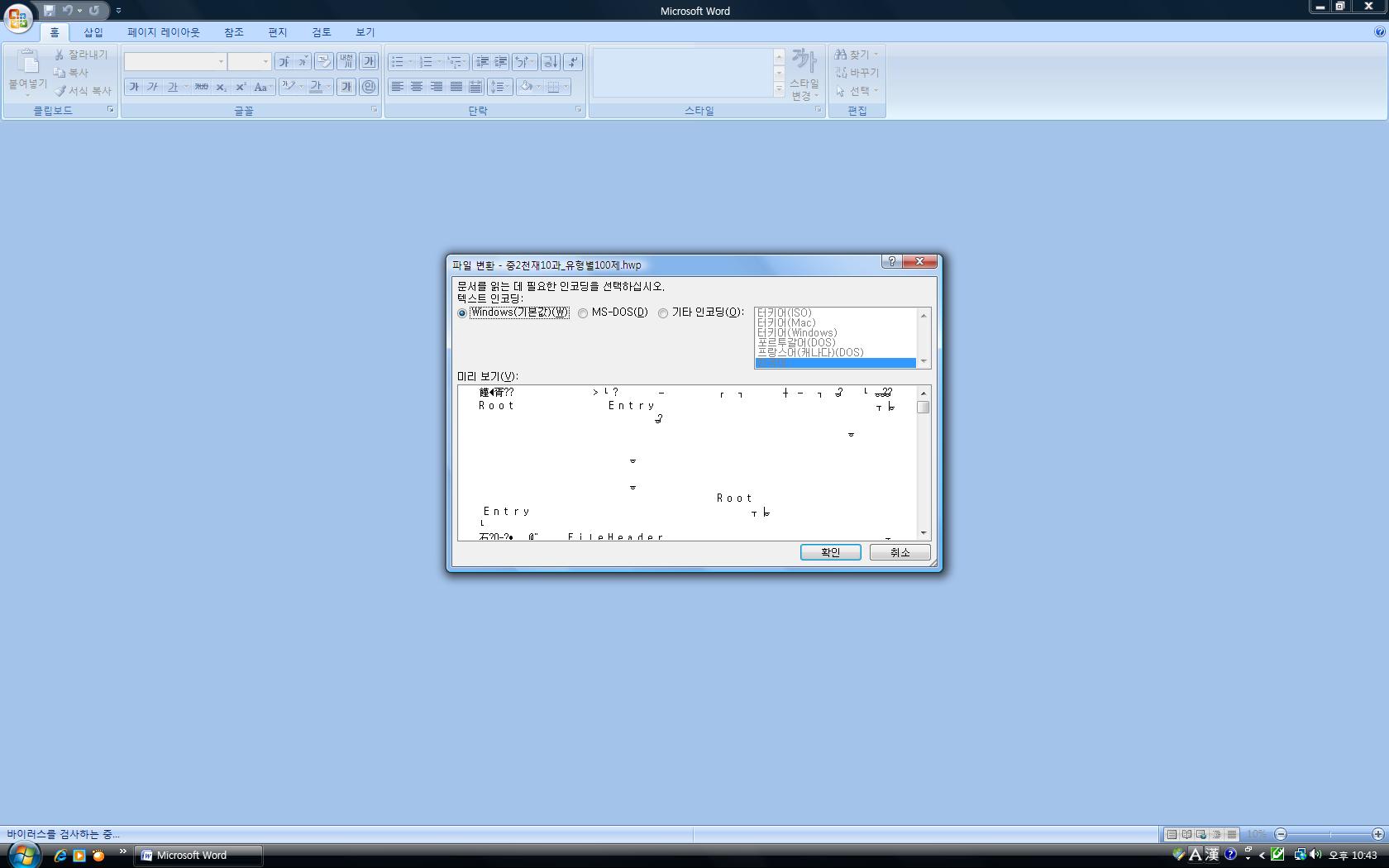Screen dimensions: 1389x868
Task: Click the 확인 button in dialog
Action: 831,552
